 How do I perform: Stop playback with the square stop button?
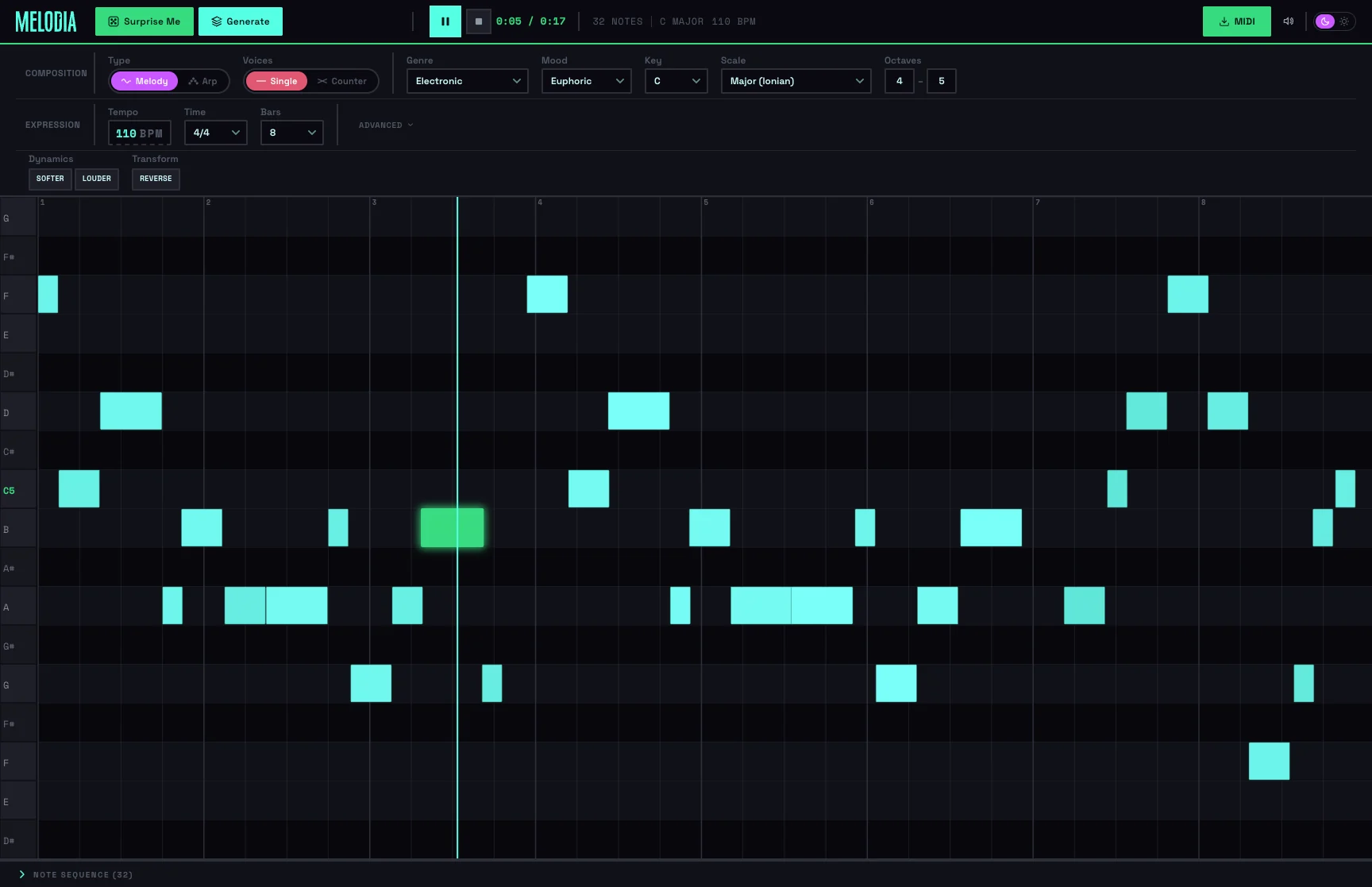click(478, 21)
